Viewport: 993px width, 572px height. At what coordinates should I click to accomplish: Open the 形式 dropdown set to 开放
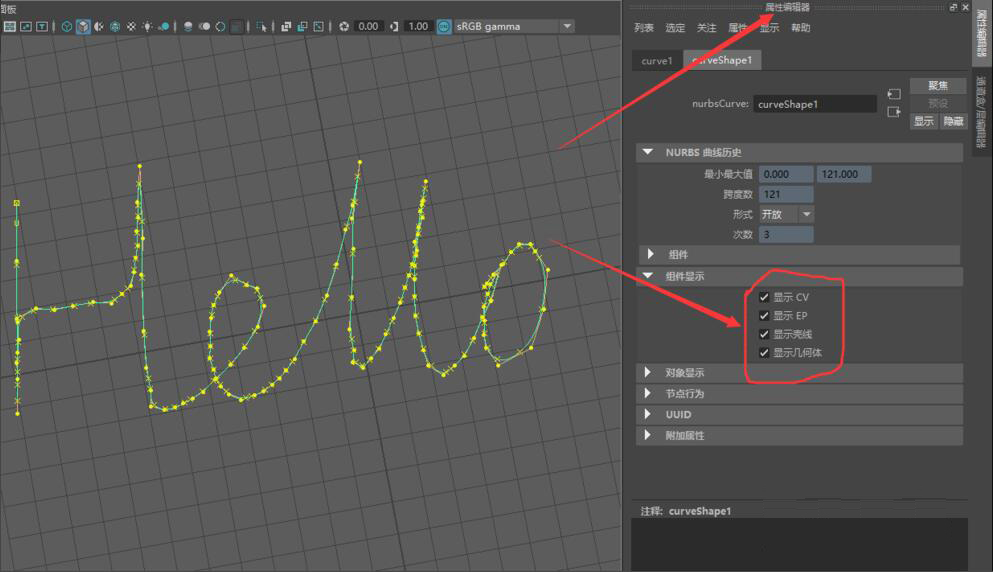click(806, 214)
